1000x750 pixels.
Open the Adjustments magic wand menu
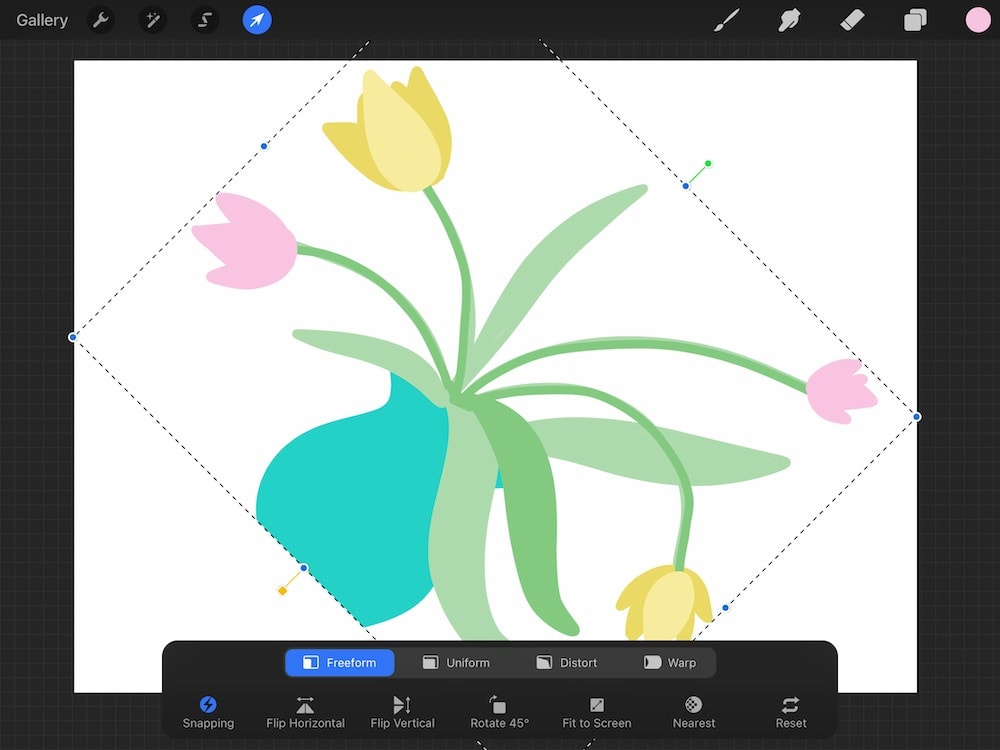152,20
